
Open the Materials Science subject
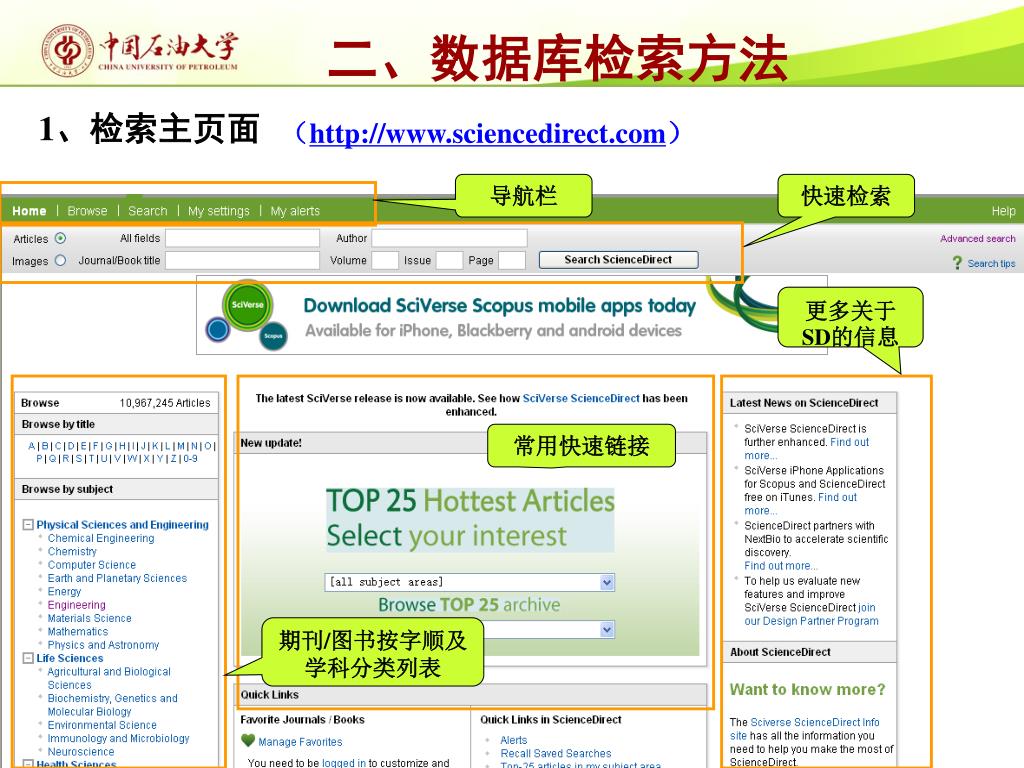pyautogui.click(x=89, y=618)
